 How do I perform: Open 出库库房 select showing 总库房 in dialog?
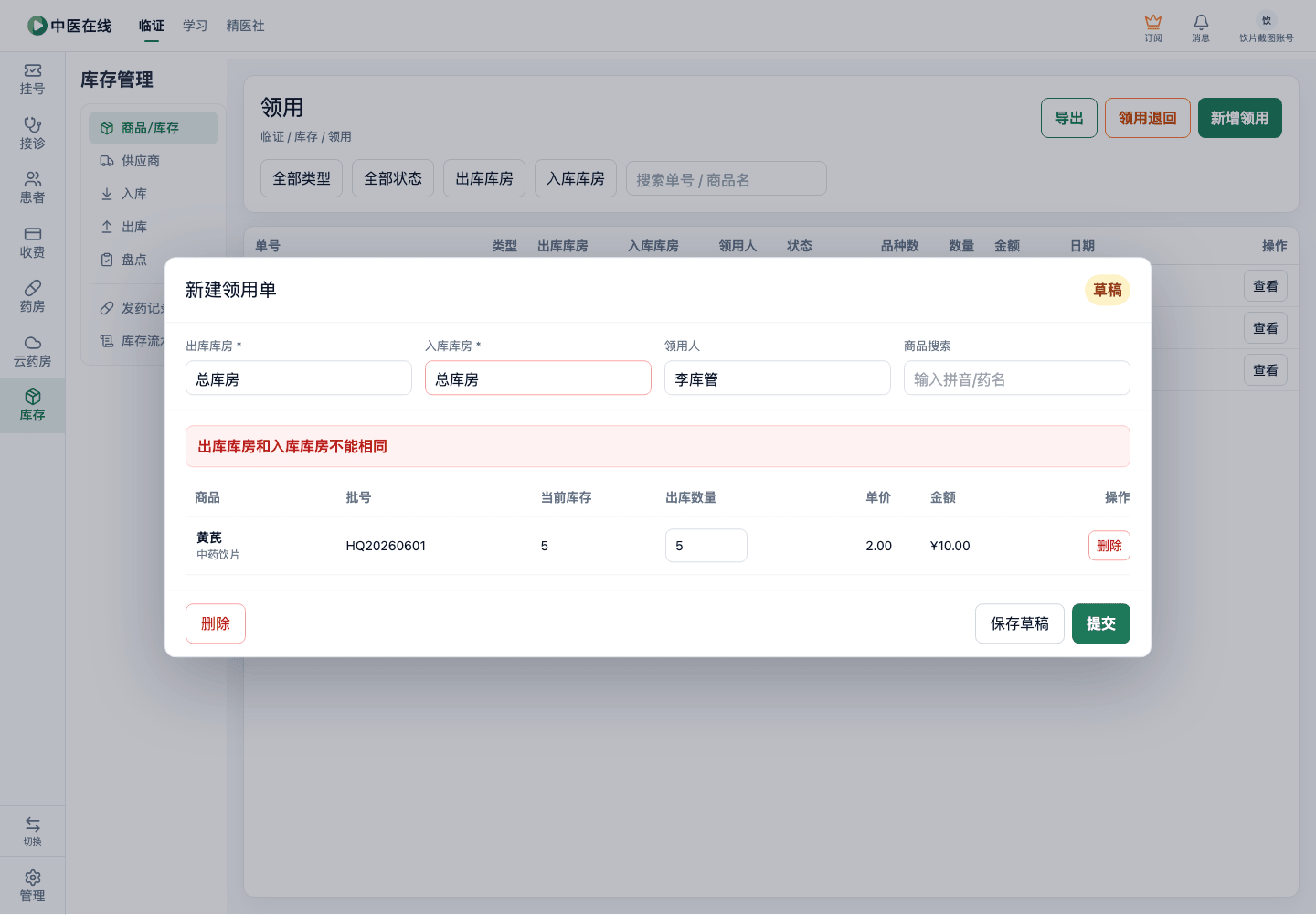tap(299, 378)
